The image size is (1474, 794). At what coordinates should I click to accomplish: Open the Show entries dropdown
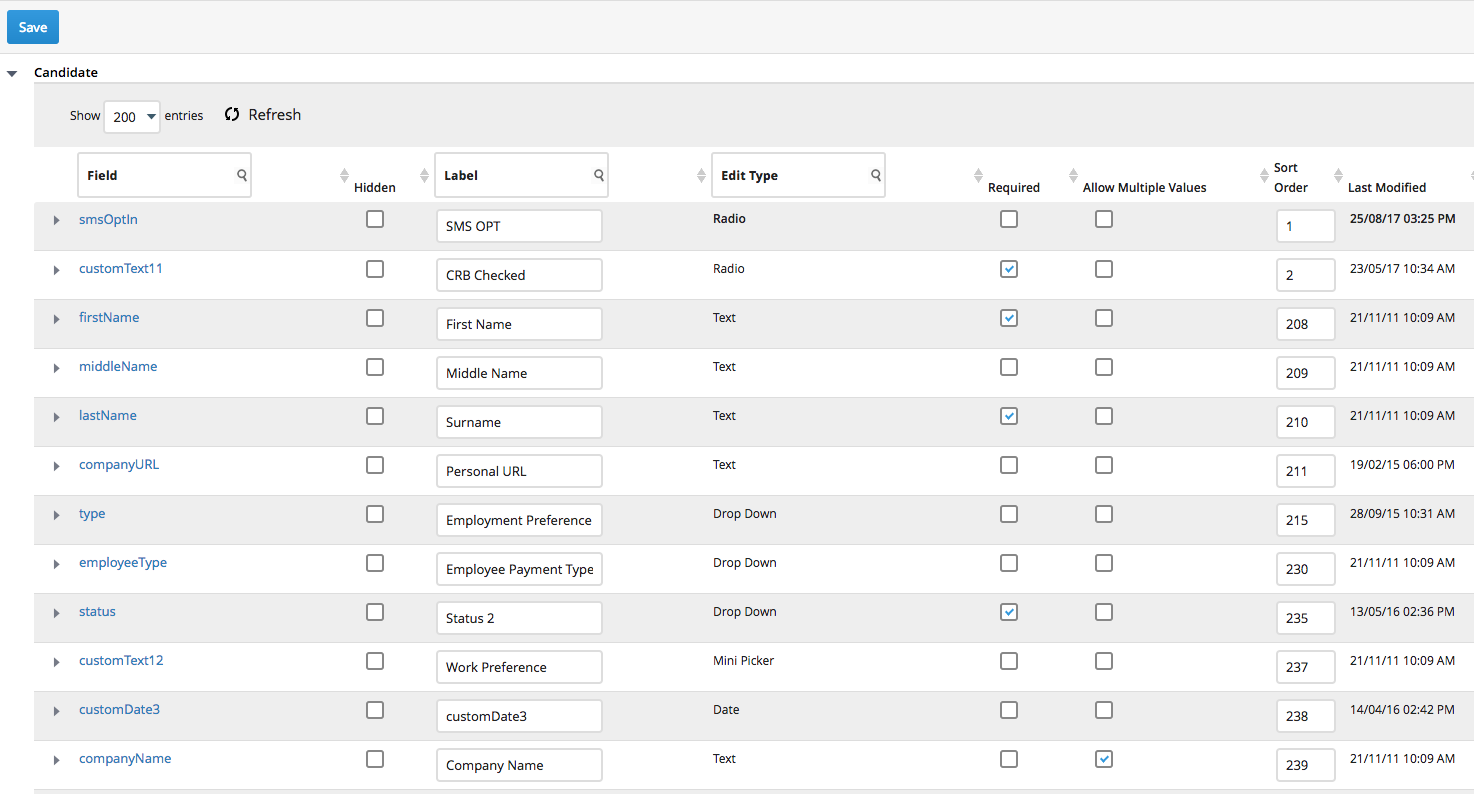point(132,117)
